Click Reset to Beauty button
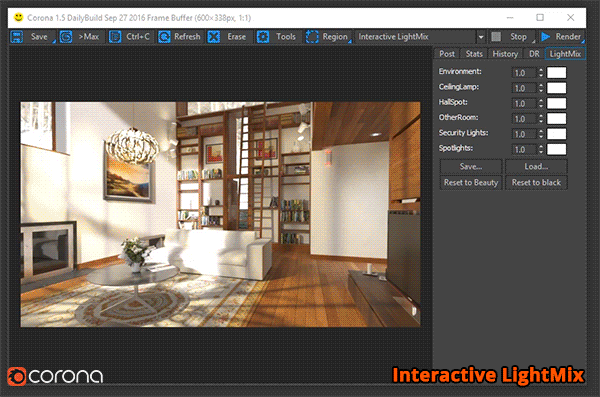Screen dimensions: 600x397 (471, 183)
